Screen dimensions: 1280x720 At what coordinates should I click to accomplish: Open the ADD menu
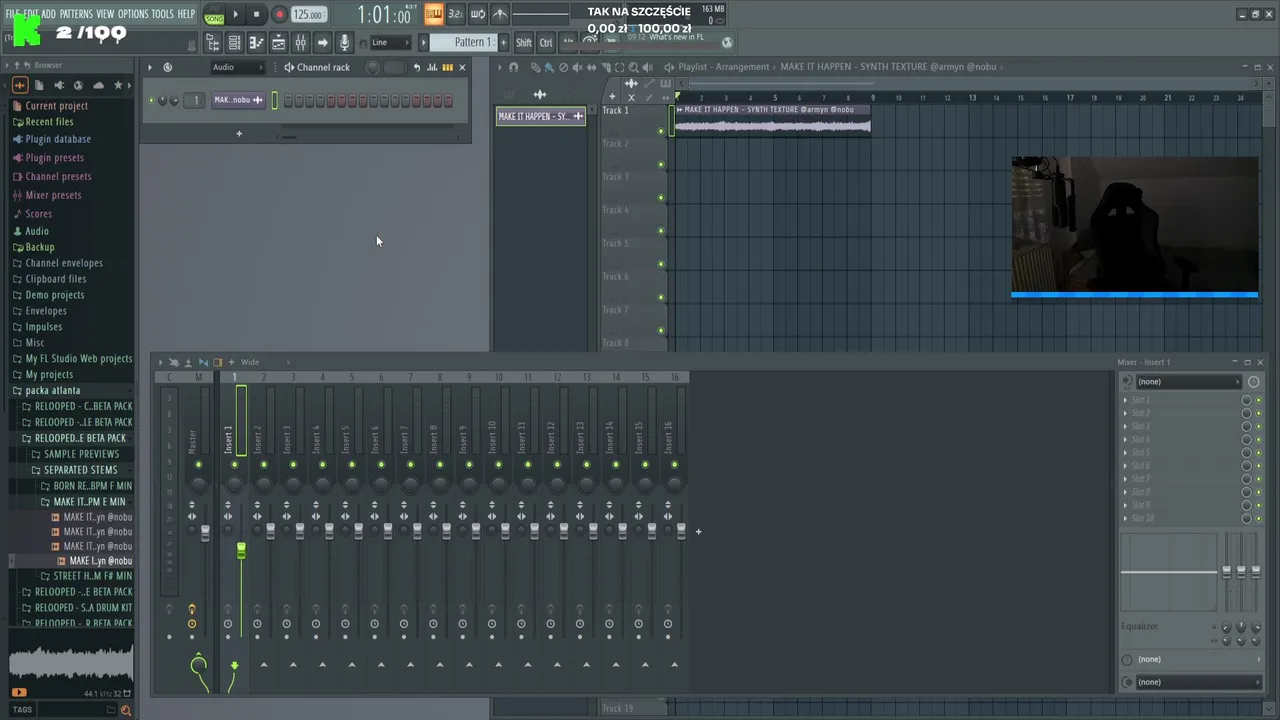[48, 14]
